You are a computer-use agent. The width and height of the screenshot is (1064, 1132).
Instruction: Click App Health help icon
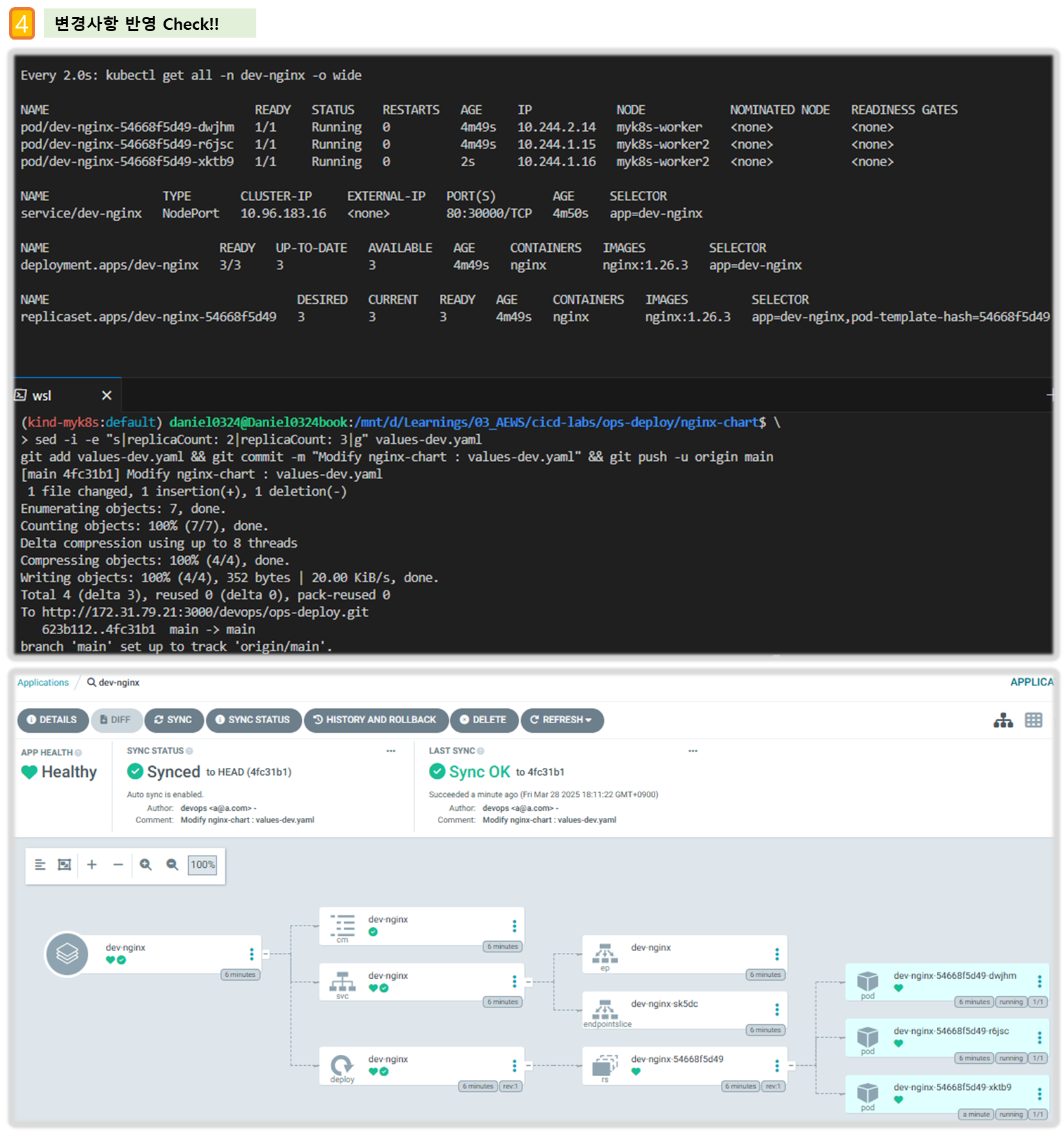click(x=79, y=753)
